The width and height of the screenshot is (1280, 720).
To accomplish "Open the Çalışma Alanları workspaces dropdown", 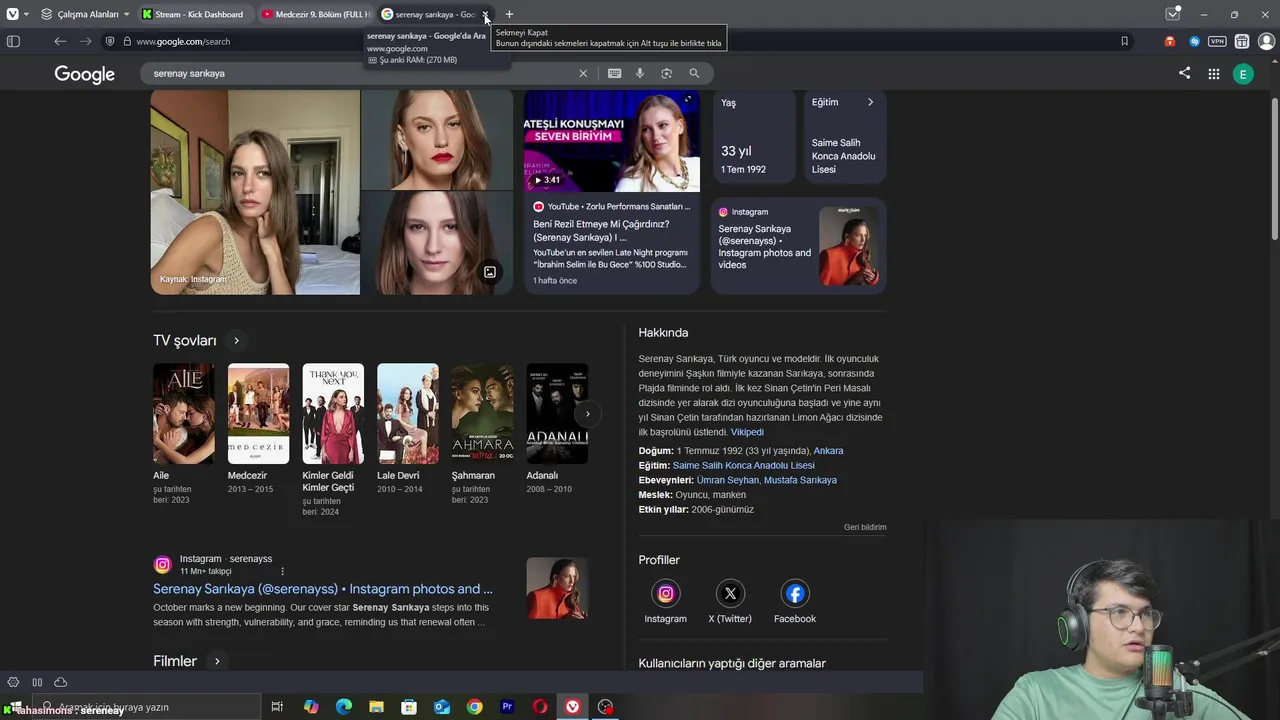I will point(85,14).
